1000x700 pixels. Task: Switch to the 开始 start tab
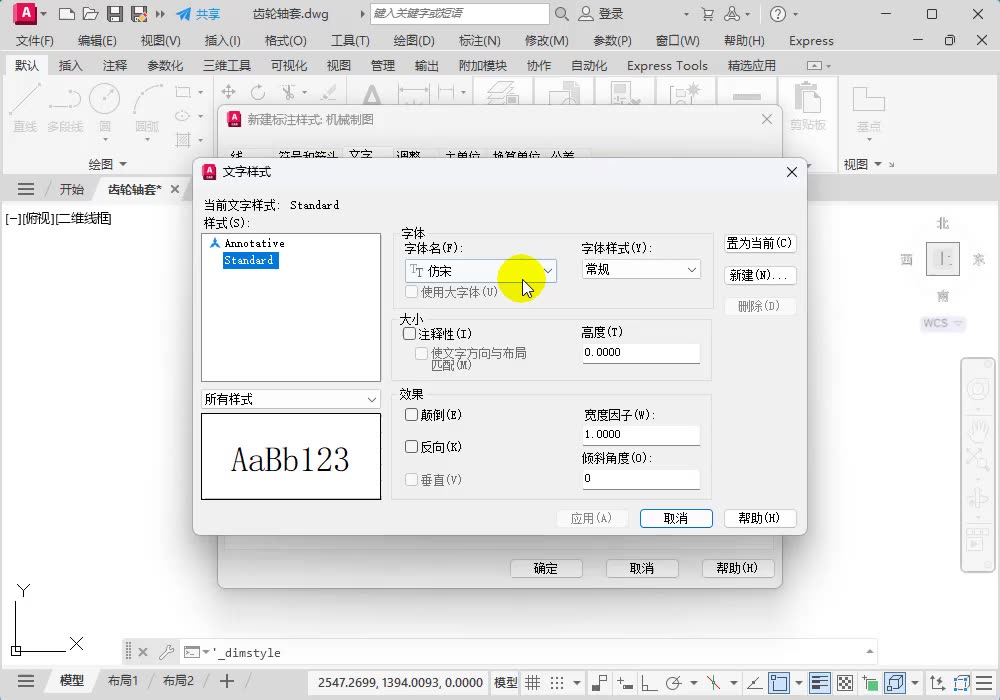[x=71, y=189]
